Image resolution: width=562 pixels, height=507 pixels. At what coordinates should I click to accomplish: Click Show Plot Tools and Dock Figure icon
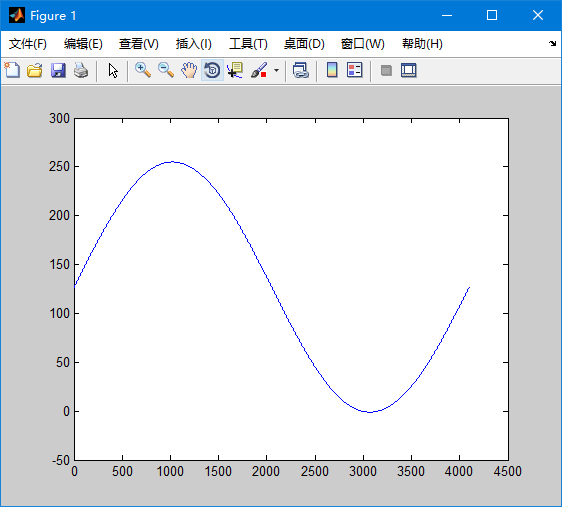tap(409, 70)
